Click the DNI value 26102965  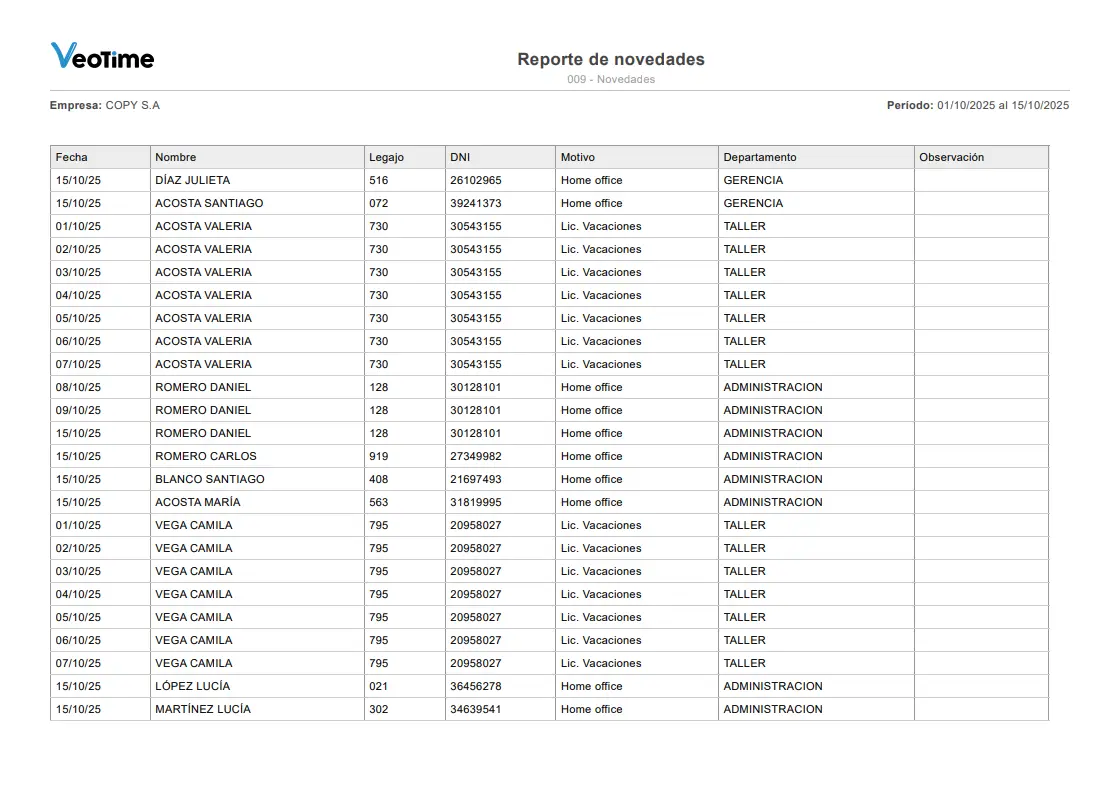(477, 180)
